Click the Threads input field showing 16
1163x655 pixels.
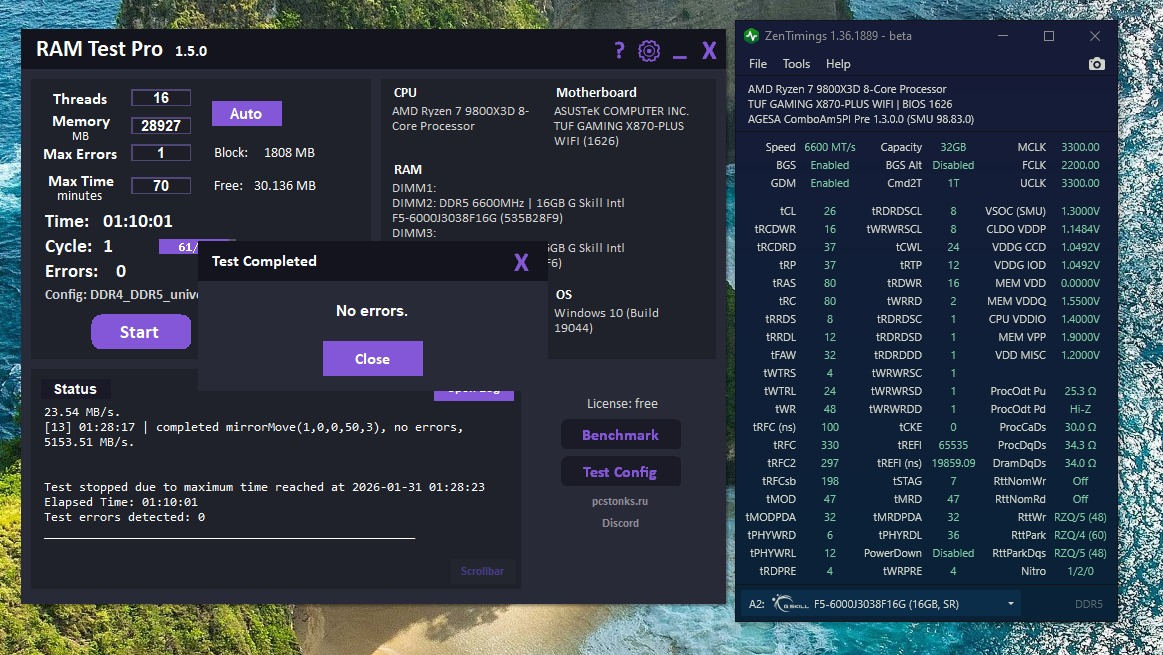(161, 98)
